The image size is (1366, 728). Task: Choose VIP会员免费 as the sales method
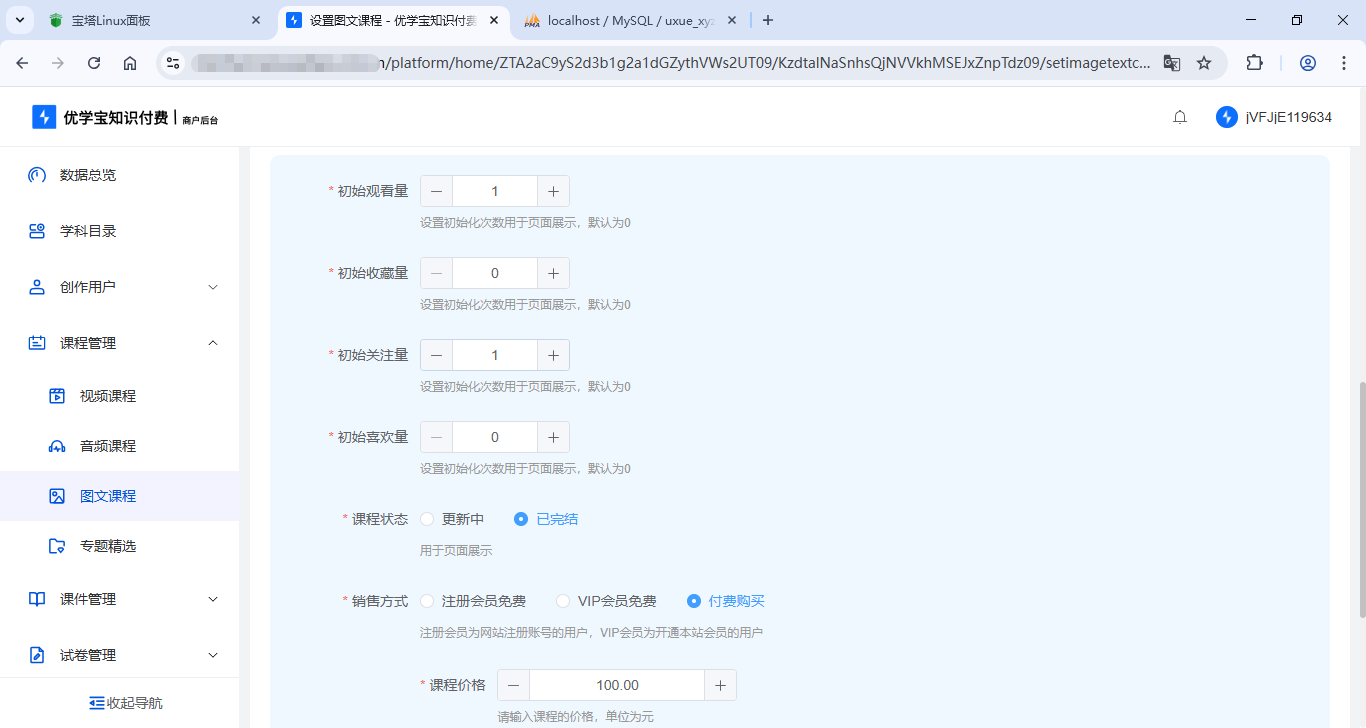[563, 600]
